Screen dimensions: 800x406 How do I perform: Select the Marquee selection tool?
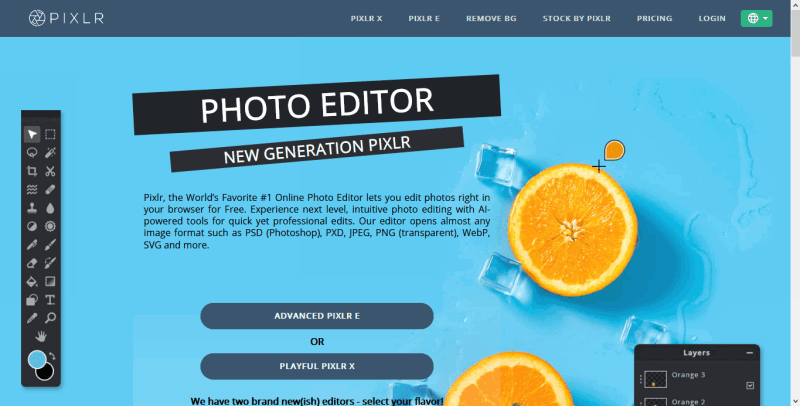click(50, 134)
